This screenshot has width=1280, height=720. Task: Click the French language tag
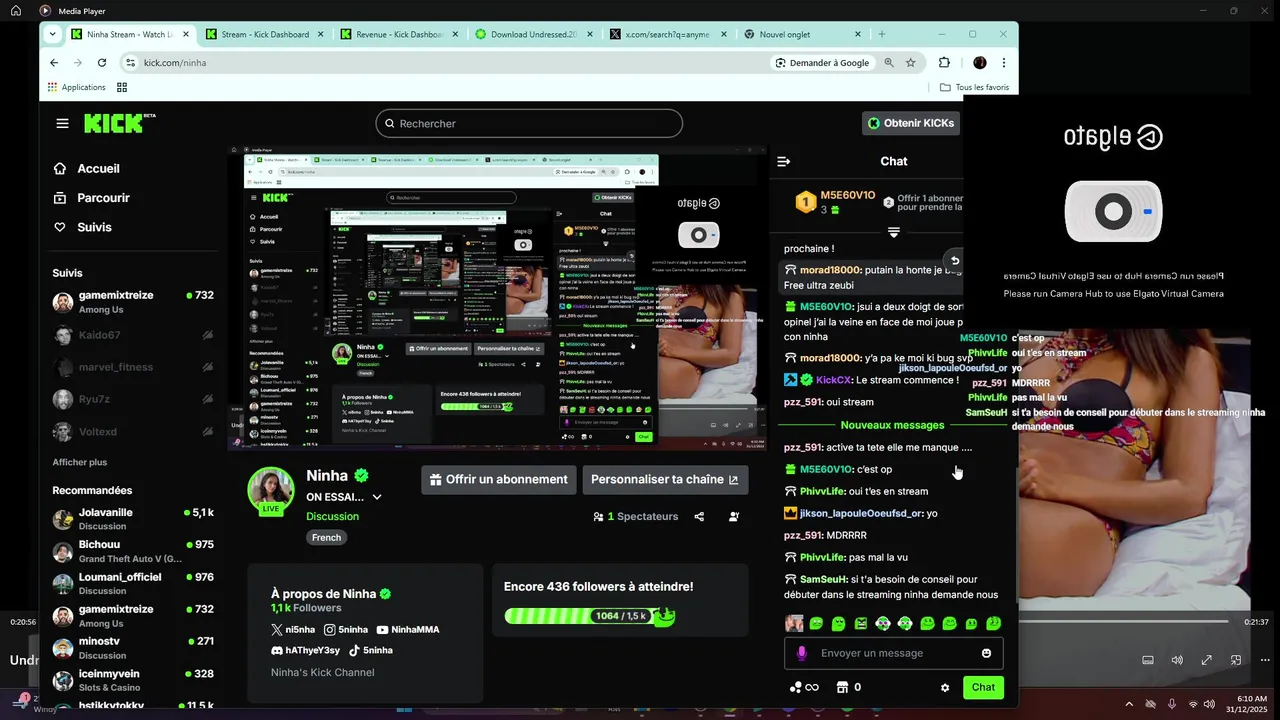click(x=326, y=537)
